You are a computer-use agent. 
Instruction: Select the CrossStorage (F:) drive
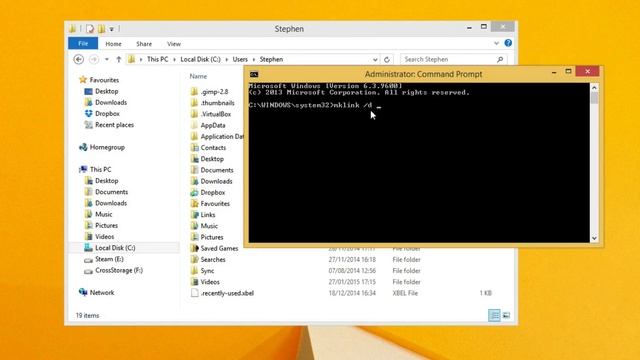119,270
